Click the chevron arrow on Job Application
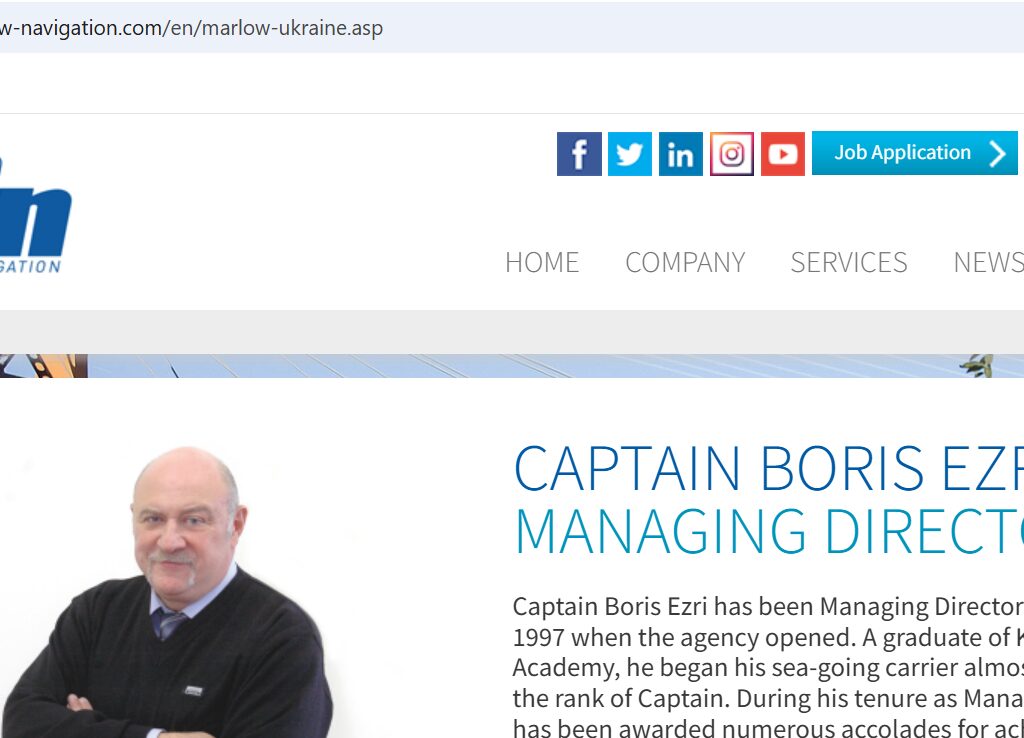Screen dimensions: 1024x738 997,153
